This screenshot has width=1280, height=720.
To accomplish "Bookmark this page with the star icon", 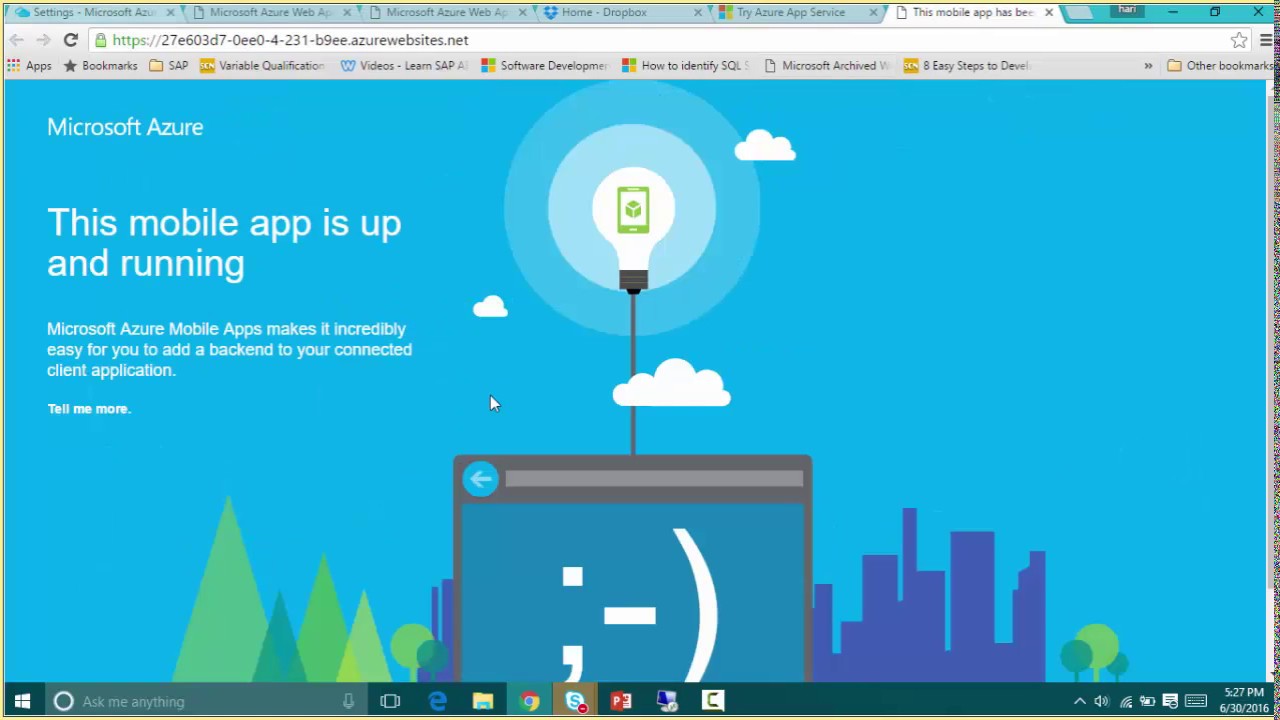I will pyautogui.click(x=1239, y=40).
